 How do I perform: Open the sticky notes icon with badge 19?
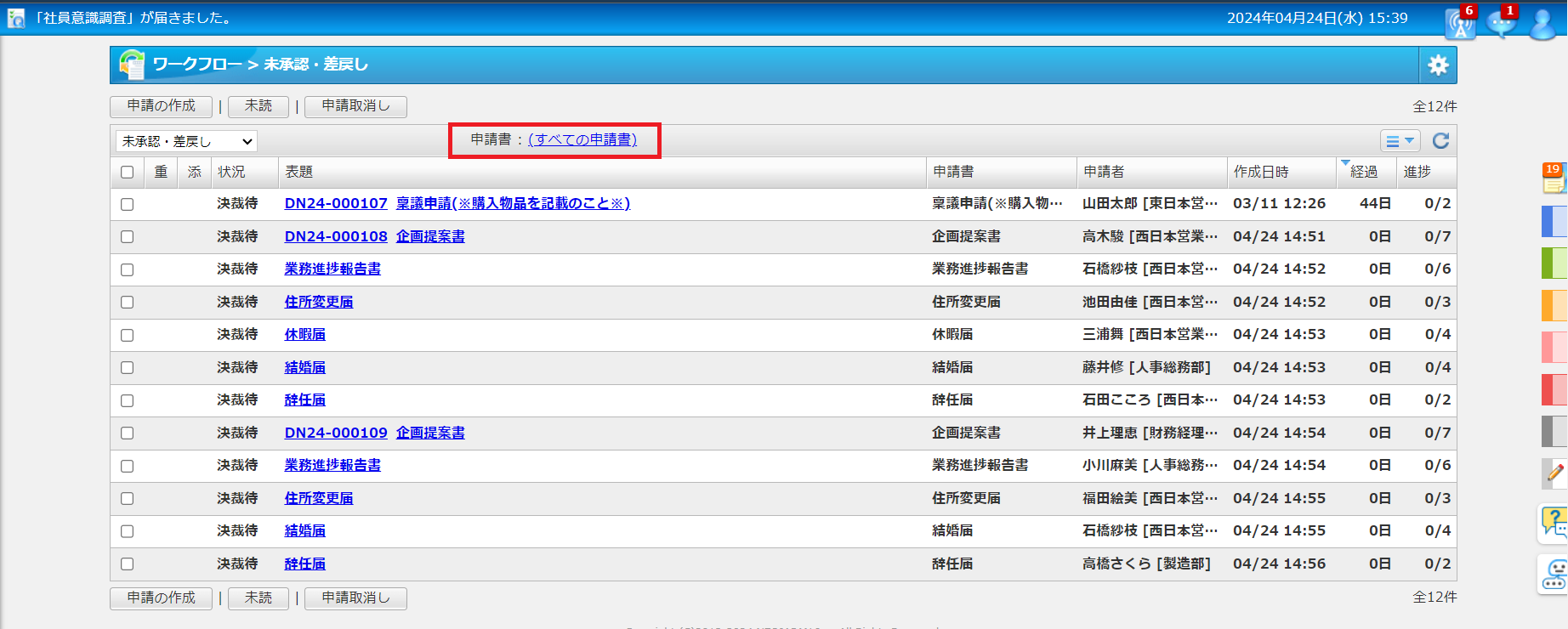(1554, 178)
